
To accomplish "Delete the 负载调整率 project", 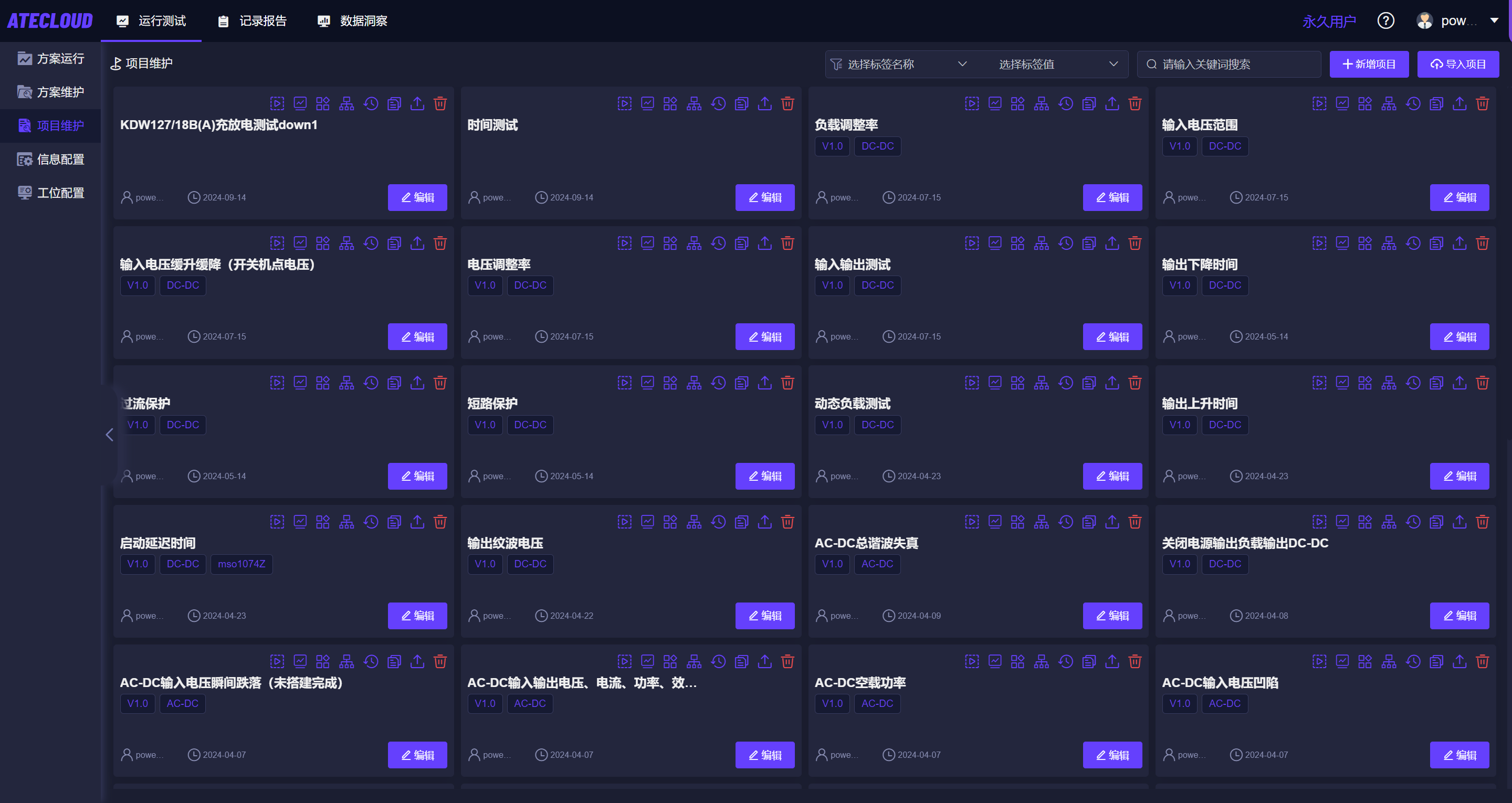I will [x=1135, y=104].
